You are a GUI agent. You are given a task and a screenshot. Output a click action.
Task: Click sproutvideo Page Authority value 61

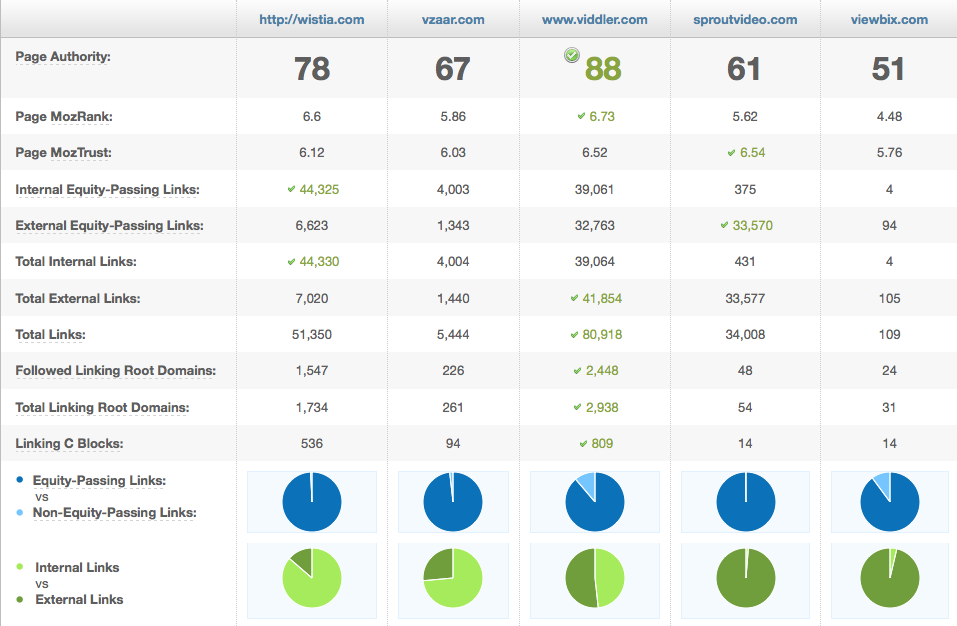744,69
